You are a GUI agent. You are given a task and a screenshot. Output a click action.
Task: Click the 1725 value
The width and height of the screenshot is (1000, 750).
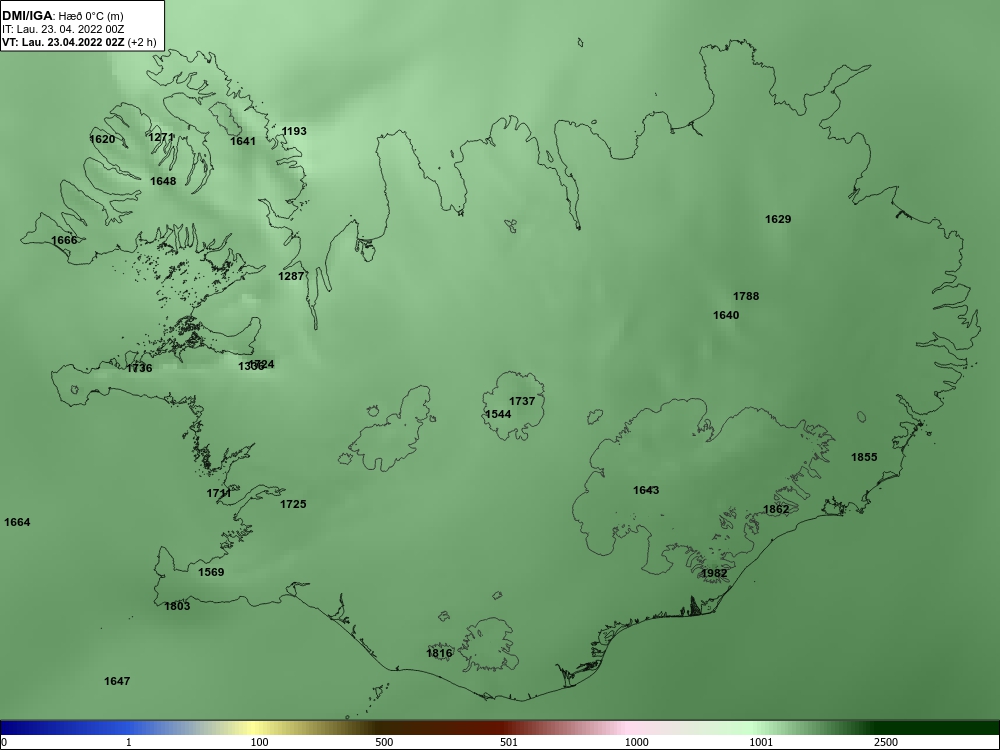293,504
